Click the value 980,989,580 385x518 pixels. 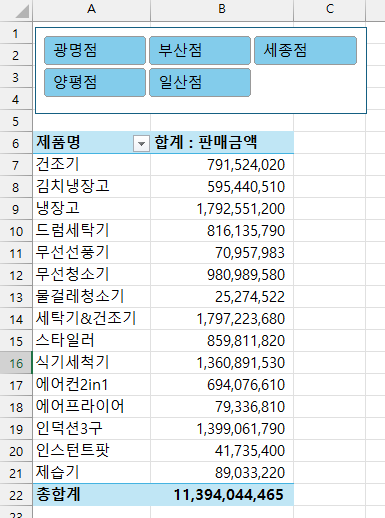(x=246, y=275)
